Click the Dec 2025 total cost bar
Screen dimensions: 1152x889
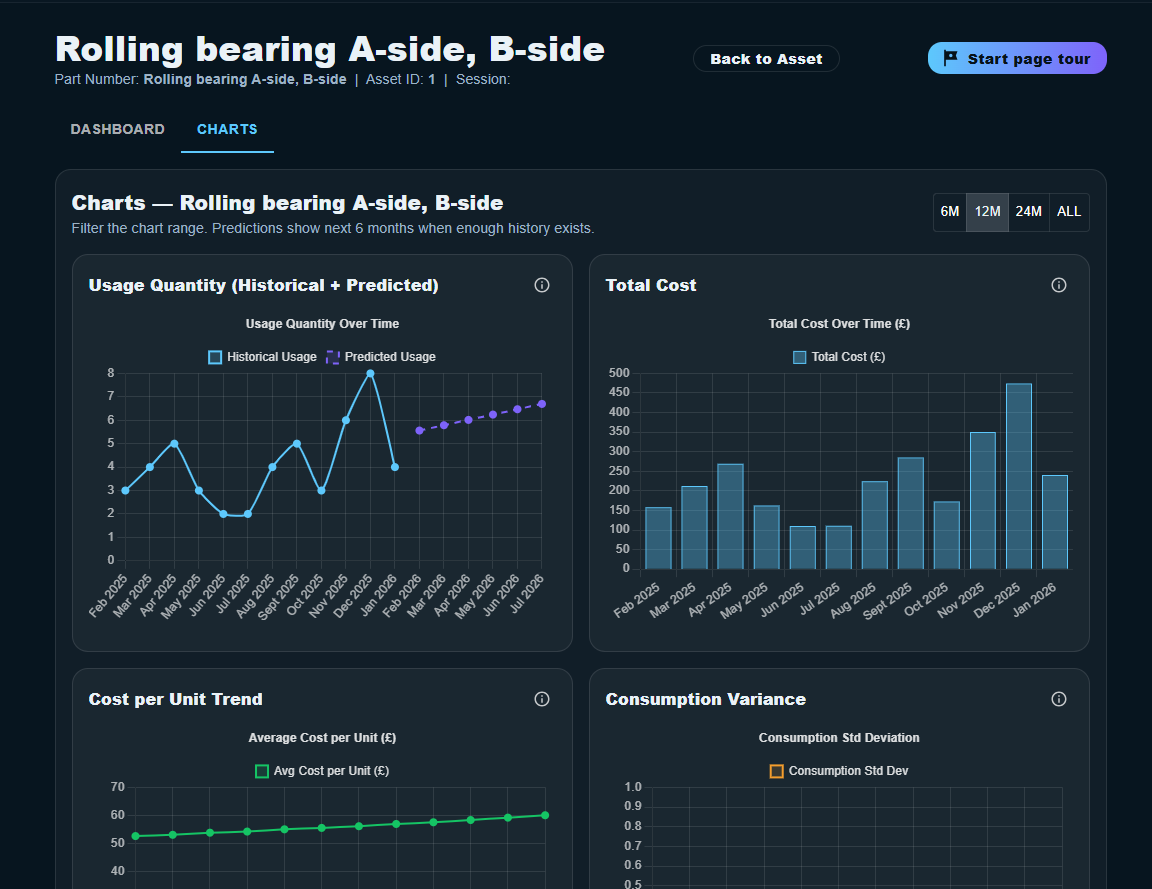click(x=1018, y=476)
